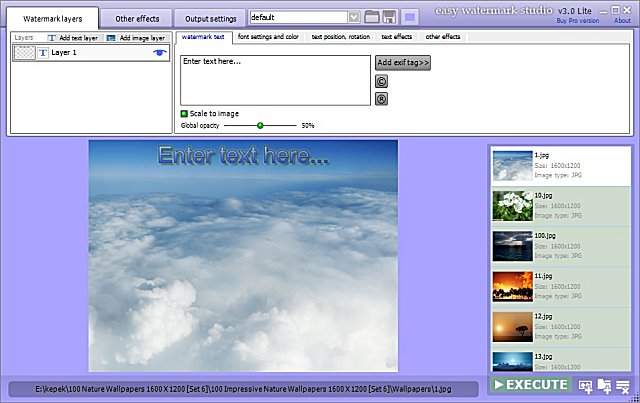
Task: Click the Layer 1 transparency thumbnail
Action: point(24,53)
